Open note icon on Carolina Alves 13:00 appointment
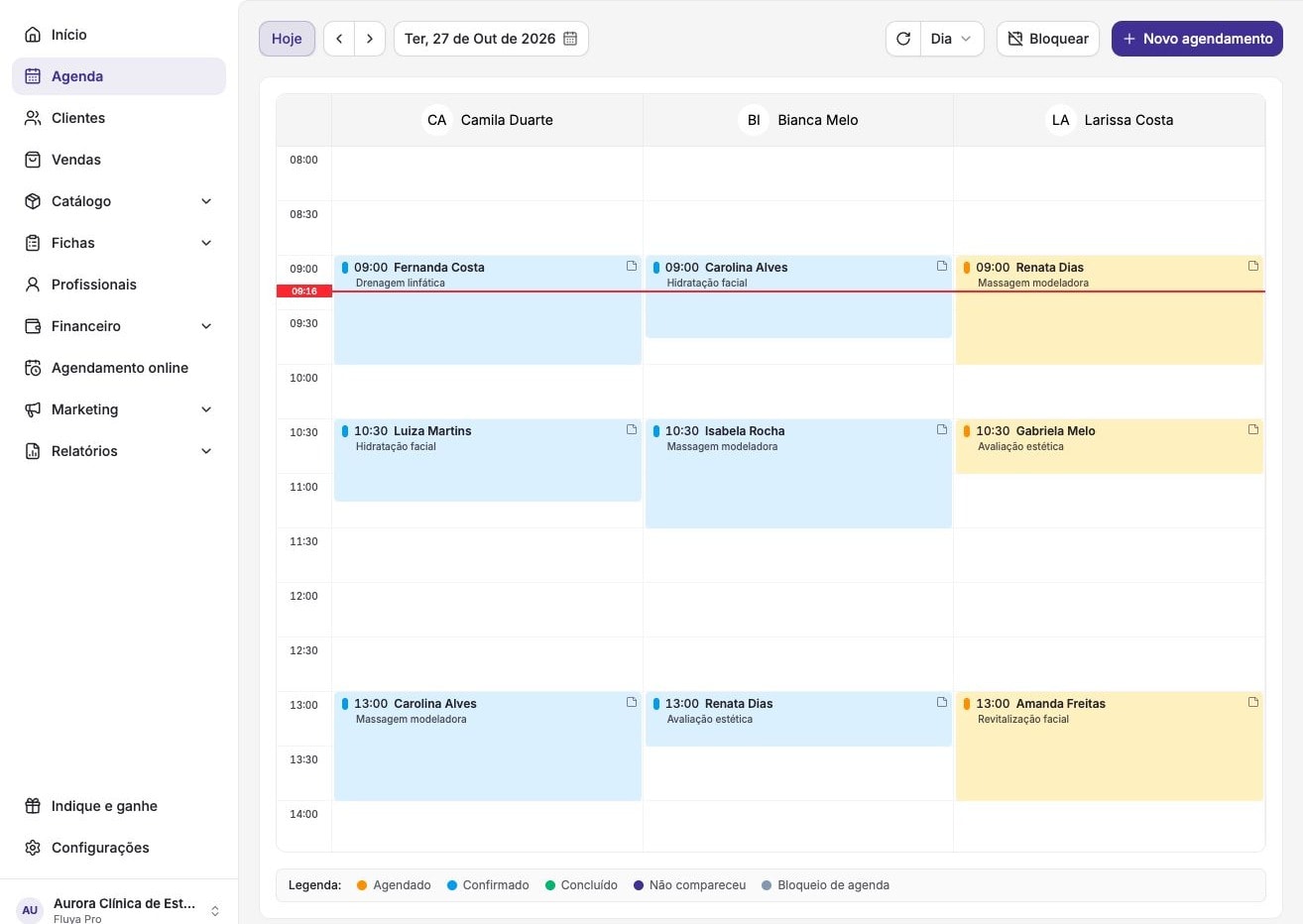1303x924 pixels. (632, 702)
